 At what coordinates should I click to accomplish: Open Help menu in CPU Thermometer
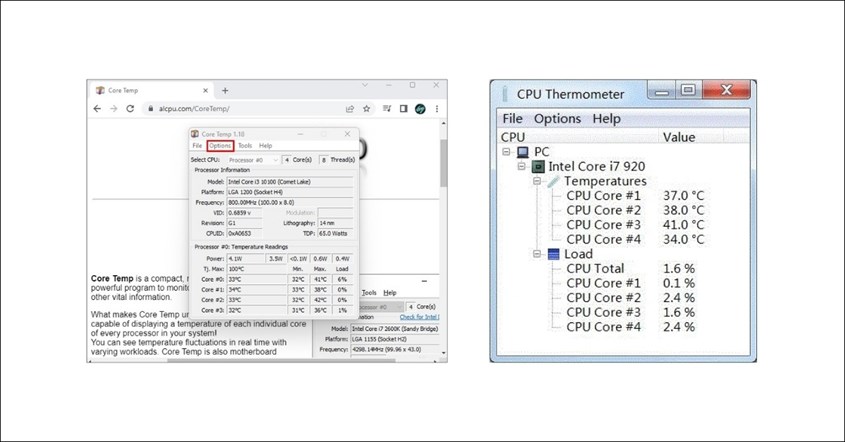[606, 119]
